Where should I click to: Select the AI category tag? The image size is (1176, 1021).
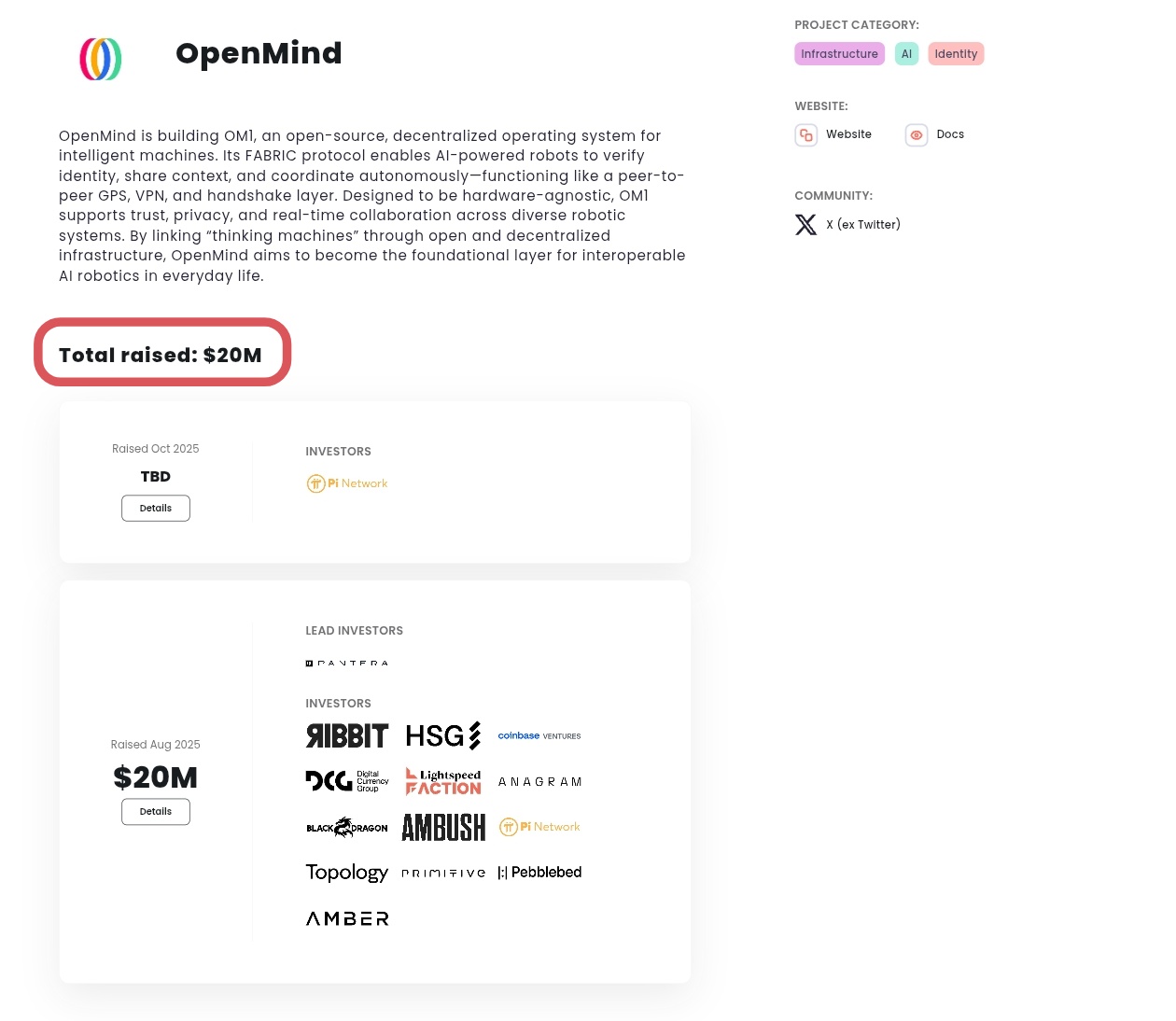click(x=906, y=54)
